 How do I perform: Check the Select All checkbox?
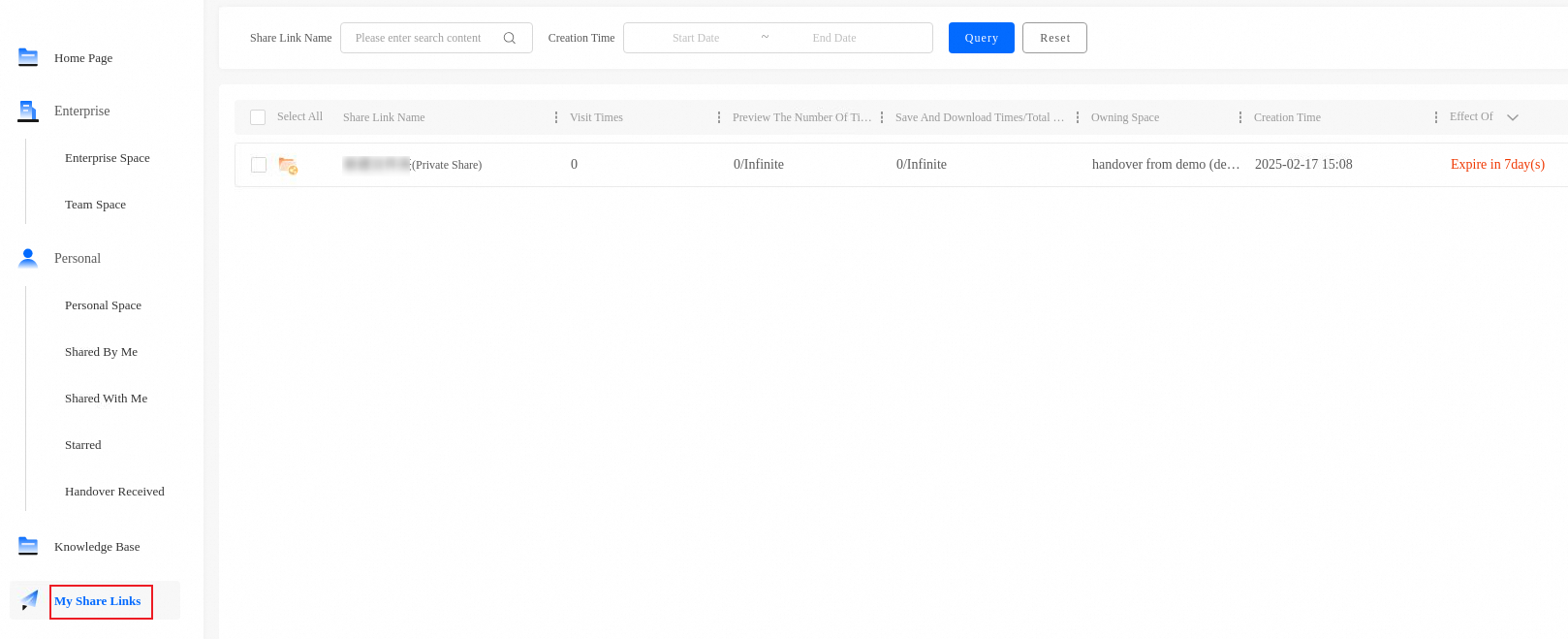click(x=258, y=117)
